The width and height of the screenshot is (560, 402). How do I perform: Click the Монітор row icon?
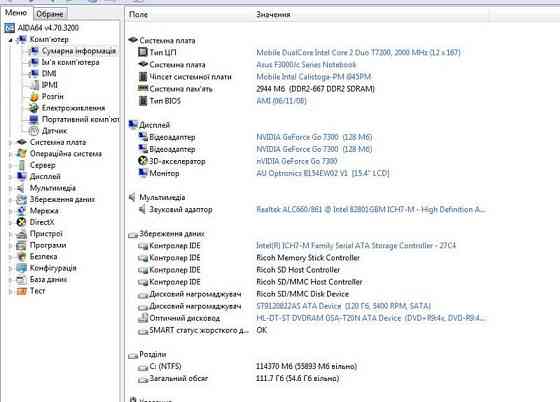point(143,173)
